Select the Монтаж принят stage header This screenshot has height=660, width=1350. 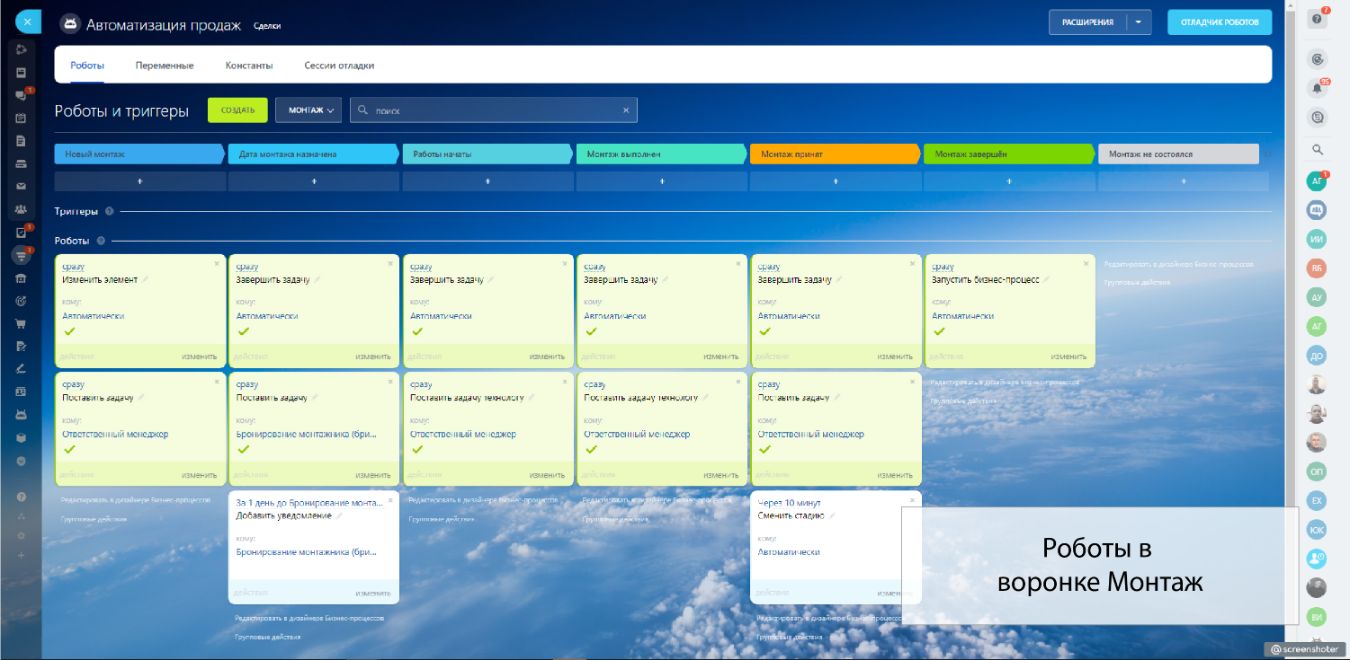pyautogui.click(x=834, y=154)
